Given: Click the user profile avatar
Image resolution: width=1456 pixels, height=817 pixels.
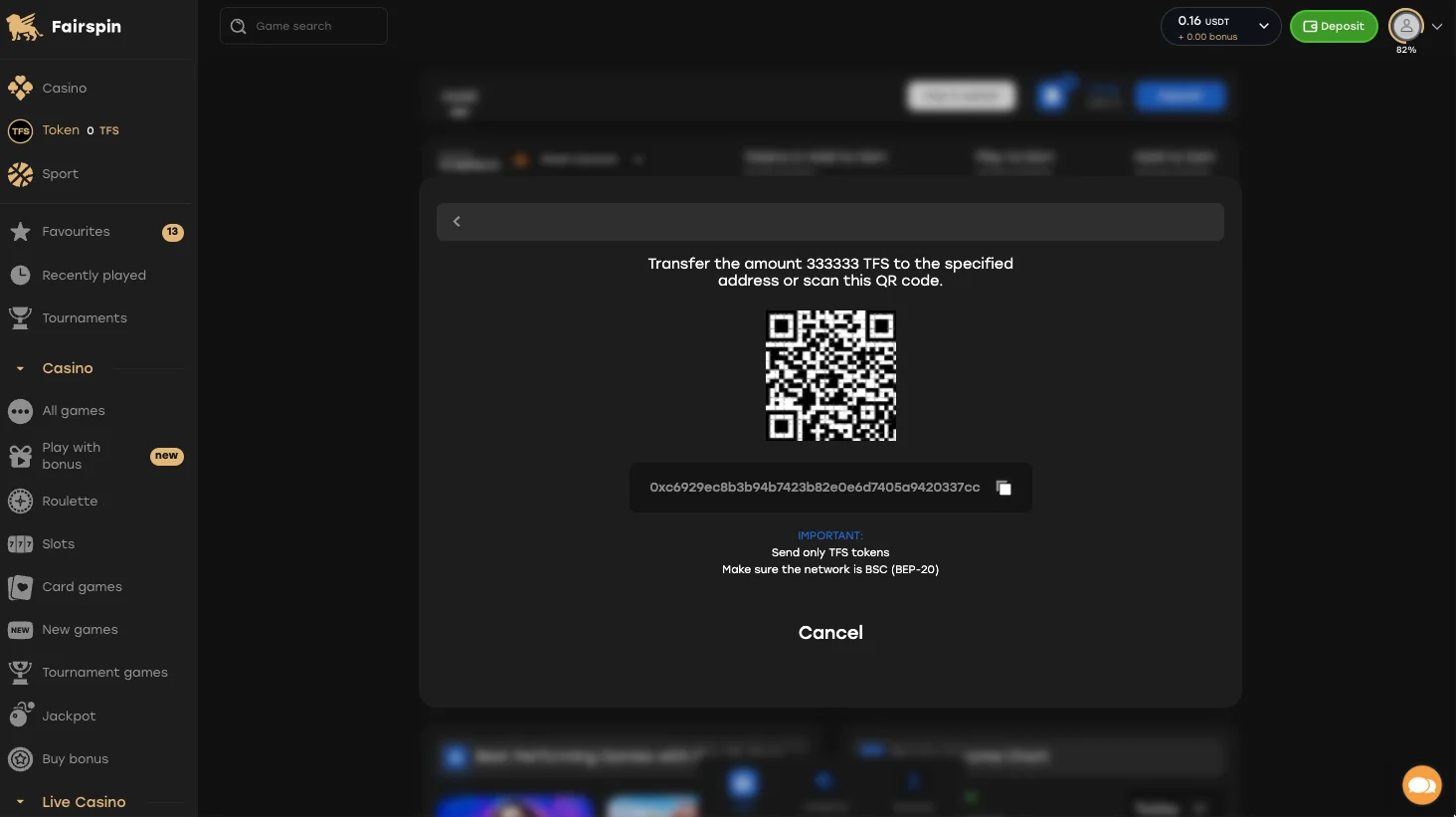Looking at the screenshot, I should pos(1406,26).
